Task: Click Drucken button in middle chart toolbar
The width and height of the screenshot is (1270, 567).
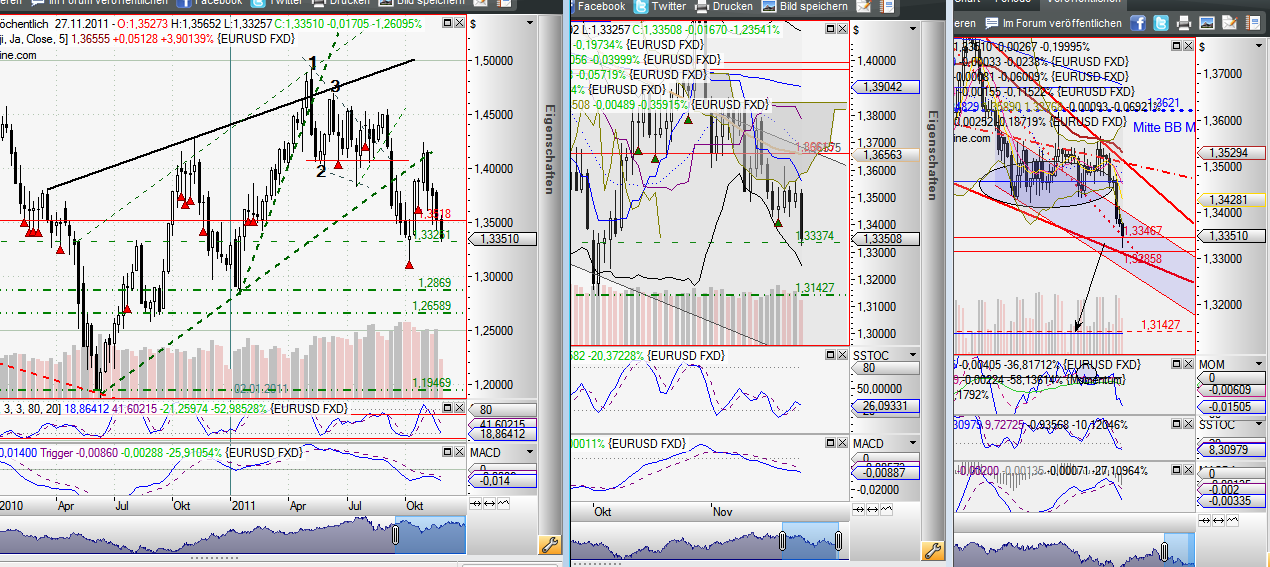Action: (724, 6)
